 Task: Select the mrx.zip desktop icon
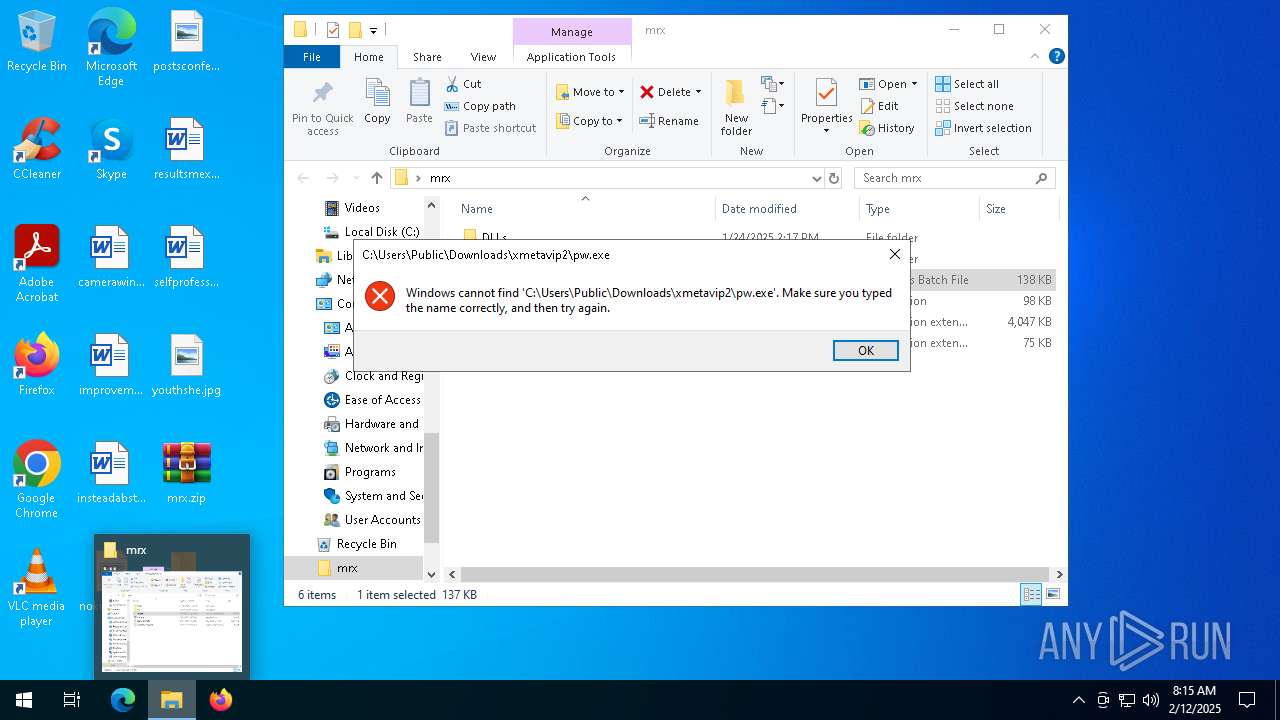[x=186, y=473]
